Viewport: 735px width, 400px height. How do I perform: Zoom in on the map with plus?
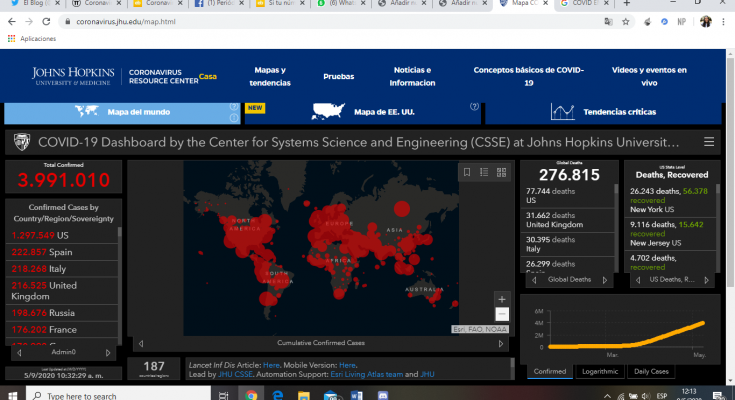tap(502, 299)
